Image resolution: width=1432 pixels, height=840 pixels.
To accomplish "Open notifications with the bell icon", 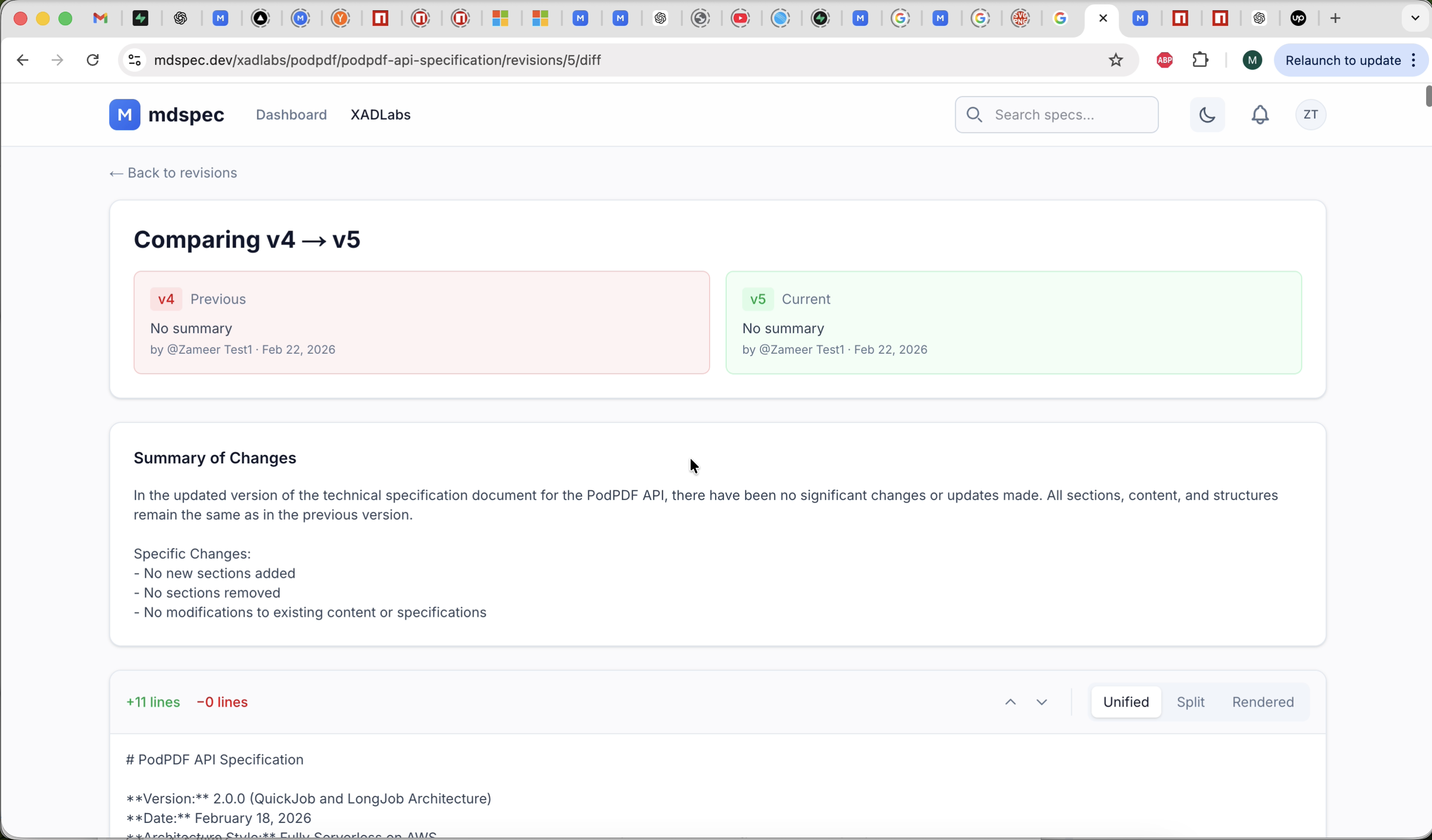I will click(x=1260, y=114).
